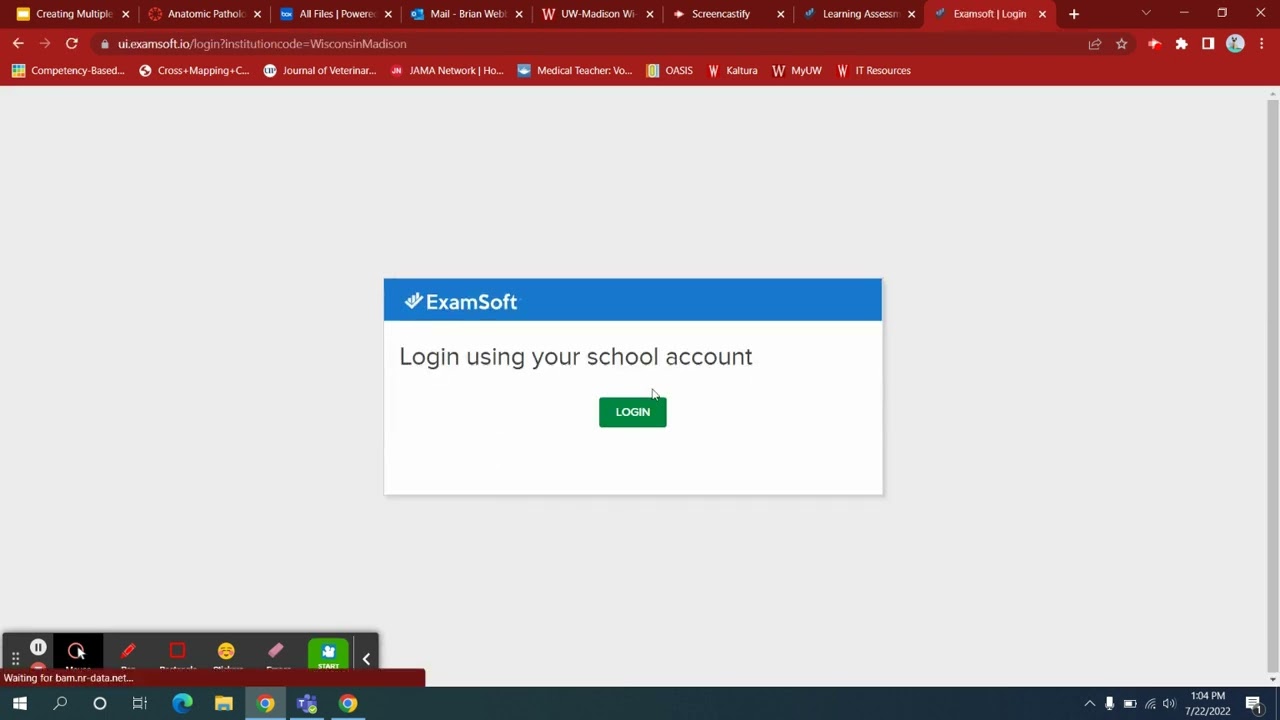
Task: Open a new browser tab
Action: 1074,14
